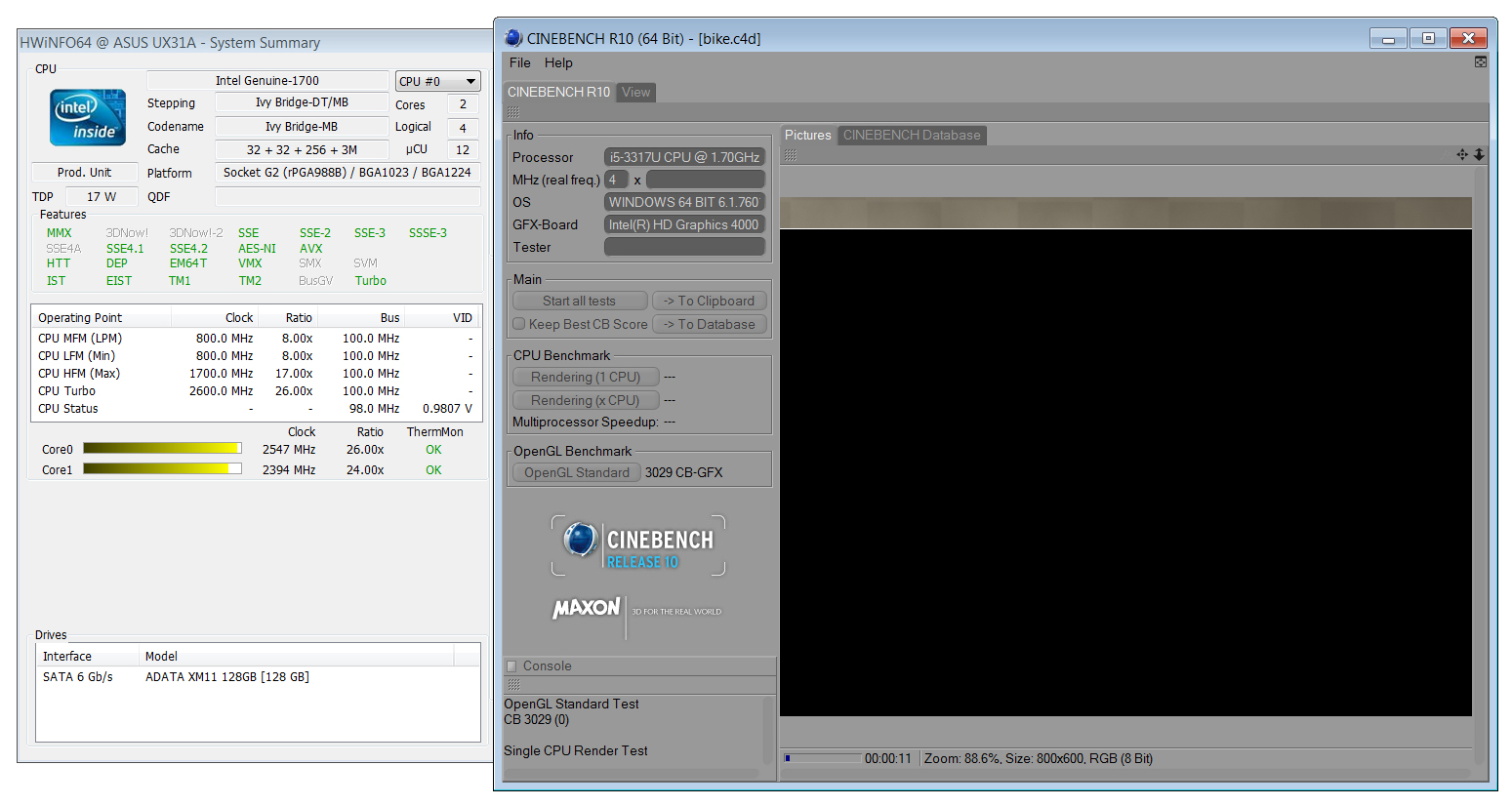This screenshot has height=806, width=1512.
Task: Click the grip handle below the Console checkbox
Action: tap(513, 685)
